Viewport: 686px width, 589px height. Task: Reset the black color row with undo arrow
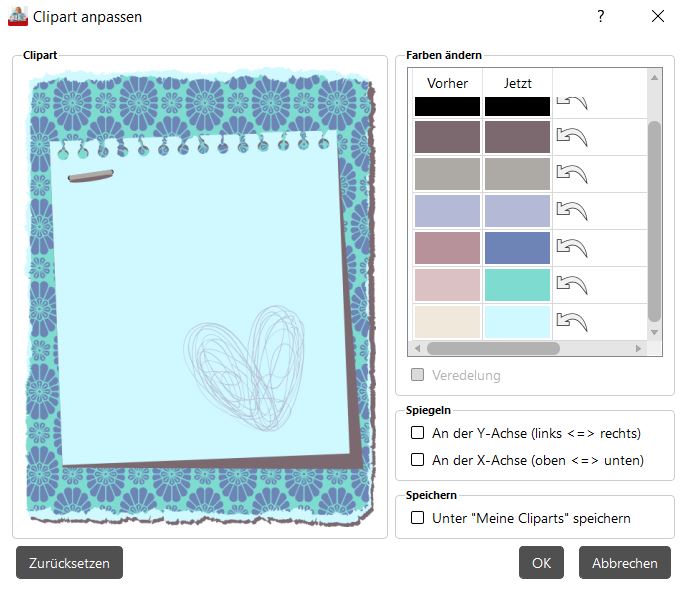pos(572,104)
